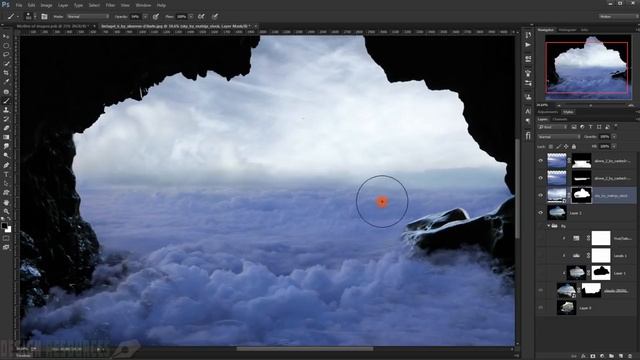Toggle visibility of topmost above_2 layer
This screenshot has height=360, width=640.
541,161
